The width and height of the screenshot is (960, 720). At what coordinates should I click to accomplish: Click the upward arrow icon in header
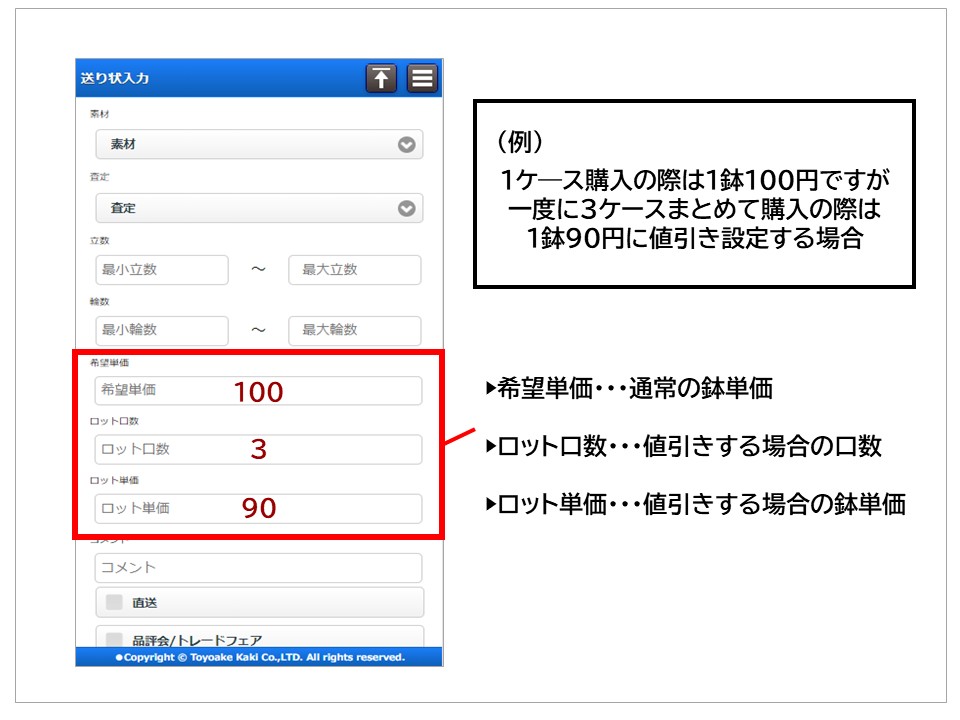(x=381, y=78)
